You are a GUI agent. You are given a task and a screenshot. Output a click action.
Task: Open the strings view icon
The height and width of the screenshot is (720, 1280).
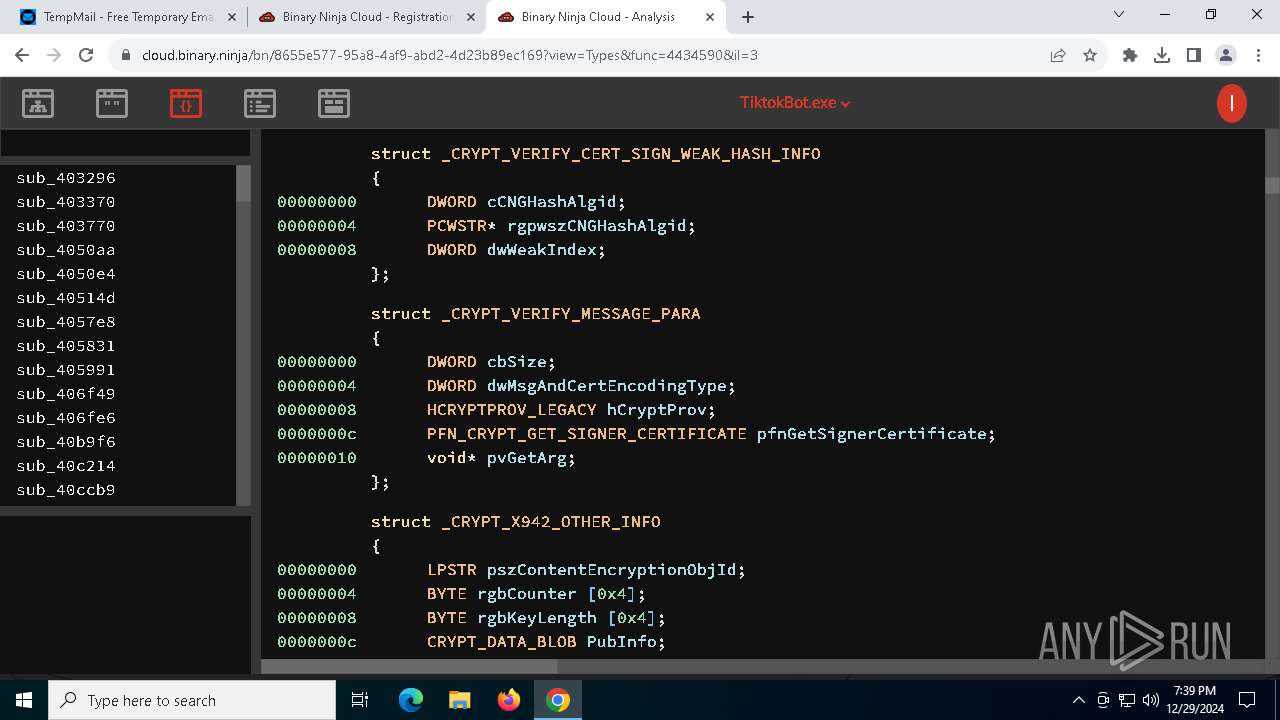pos(112,103)
